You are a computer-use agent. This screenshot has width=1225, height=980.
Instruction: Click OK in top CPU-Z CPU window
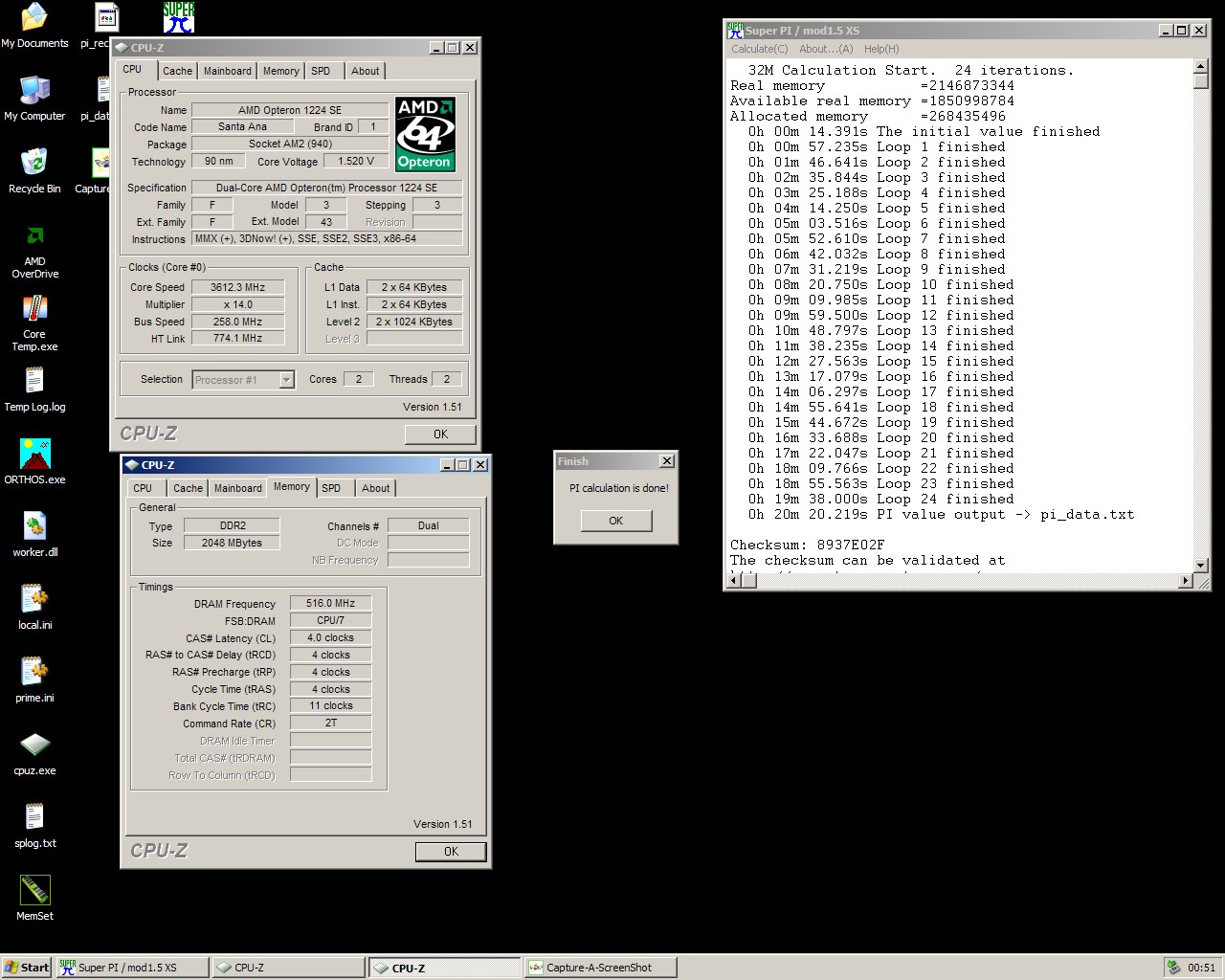click(440, 434)
